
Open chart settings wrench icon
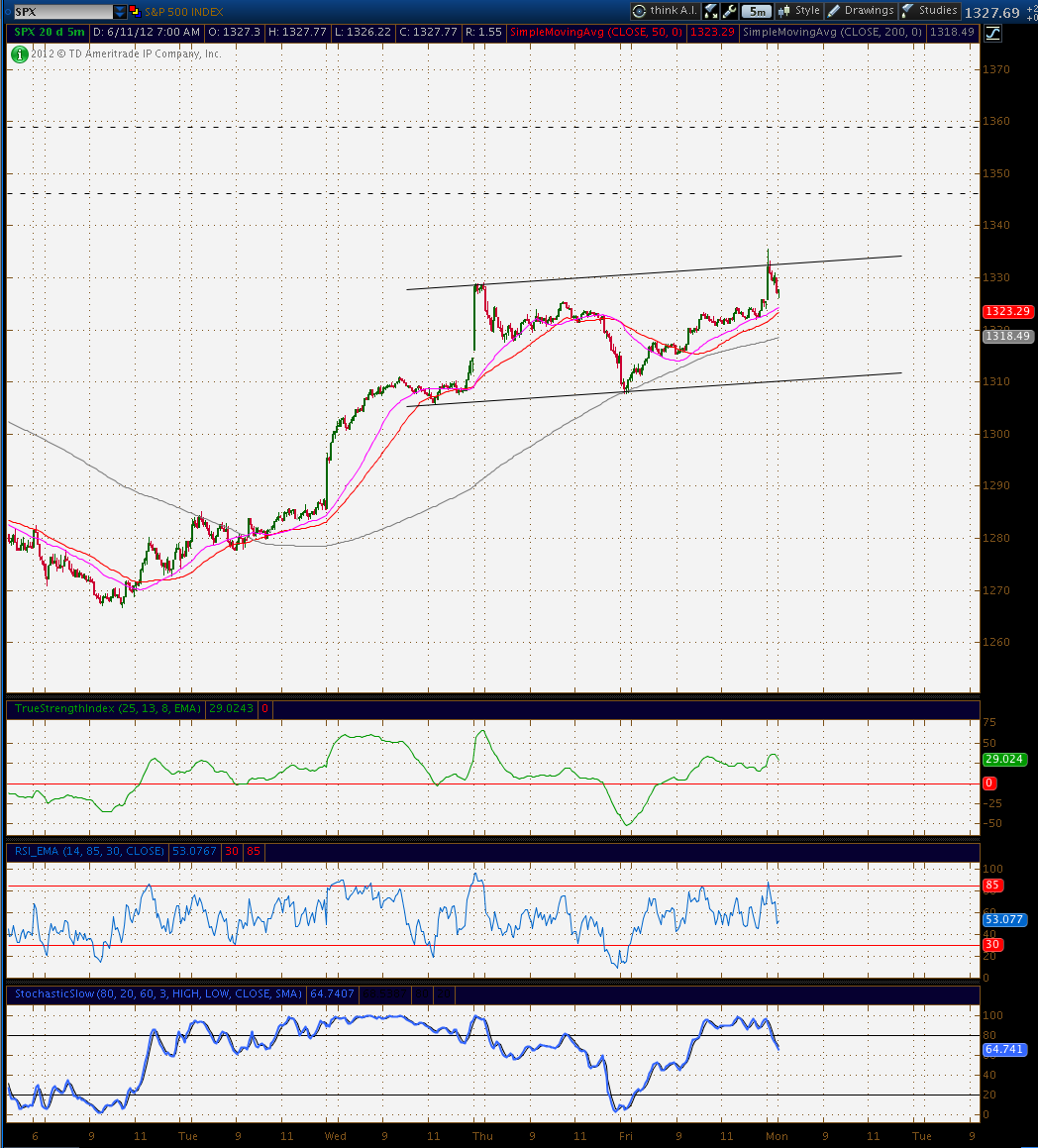729,11
